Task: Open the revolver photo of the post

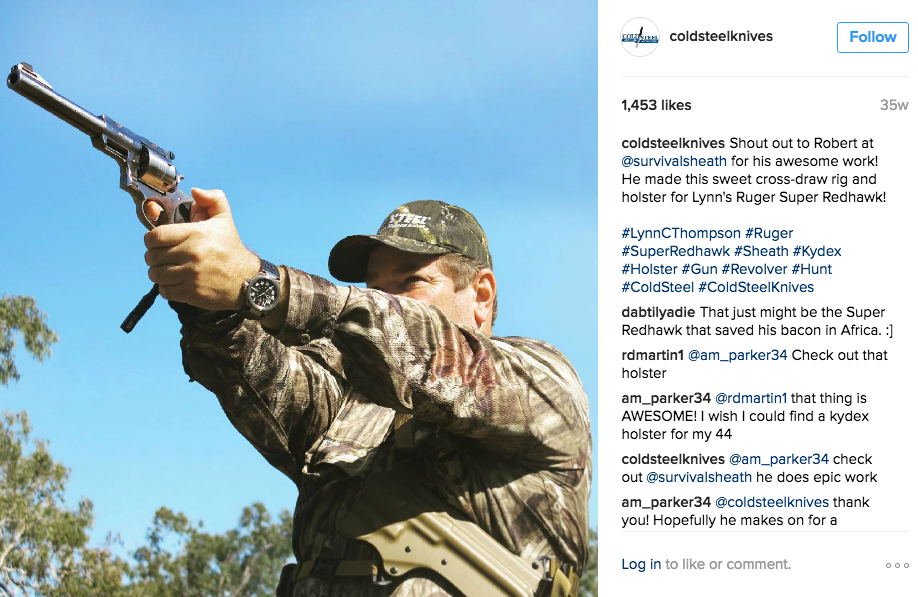Action: click(299, 298)
